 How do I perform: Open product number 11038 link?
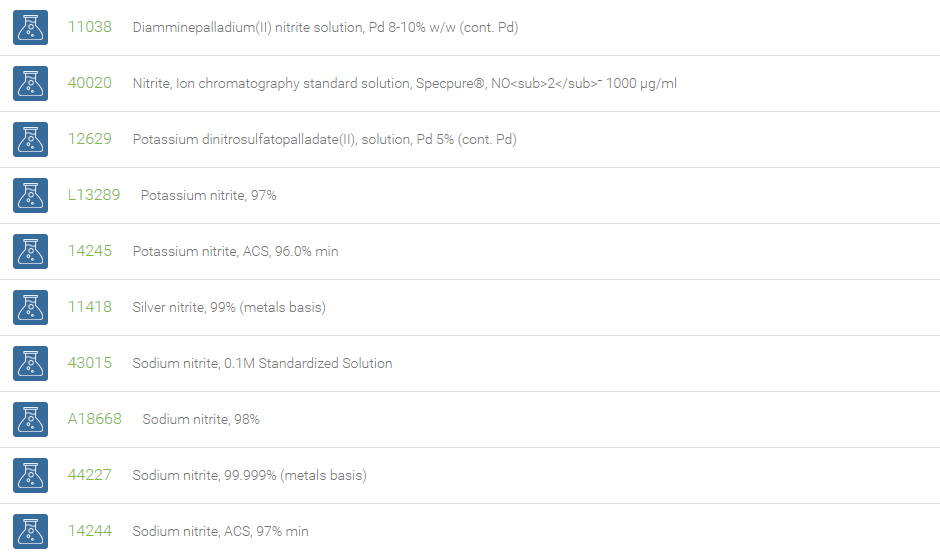click(89, 27)
